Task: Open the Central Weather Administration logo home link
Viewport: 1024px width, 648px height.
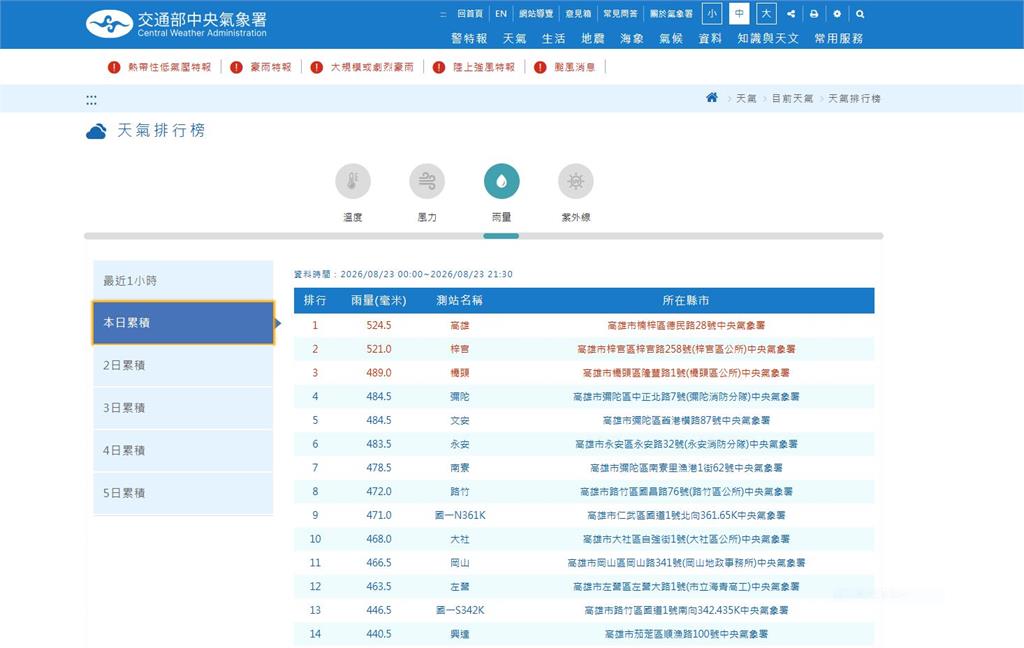Action: tap(176, 24)
